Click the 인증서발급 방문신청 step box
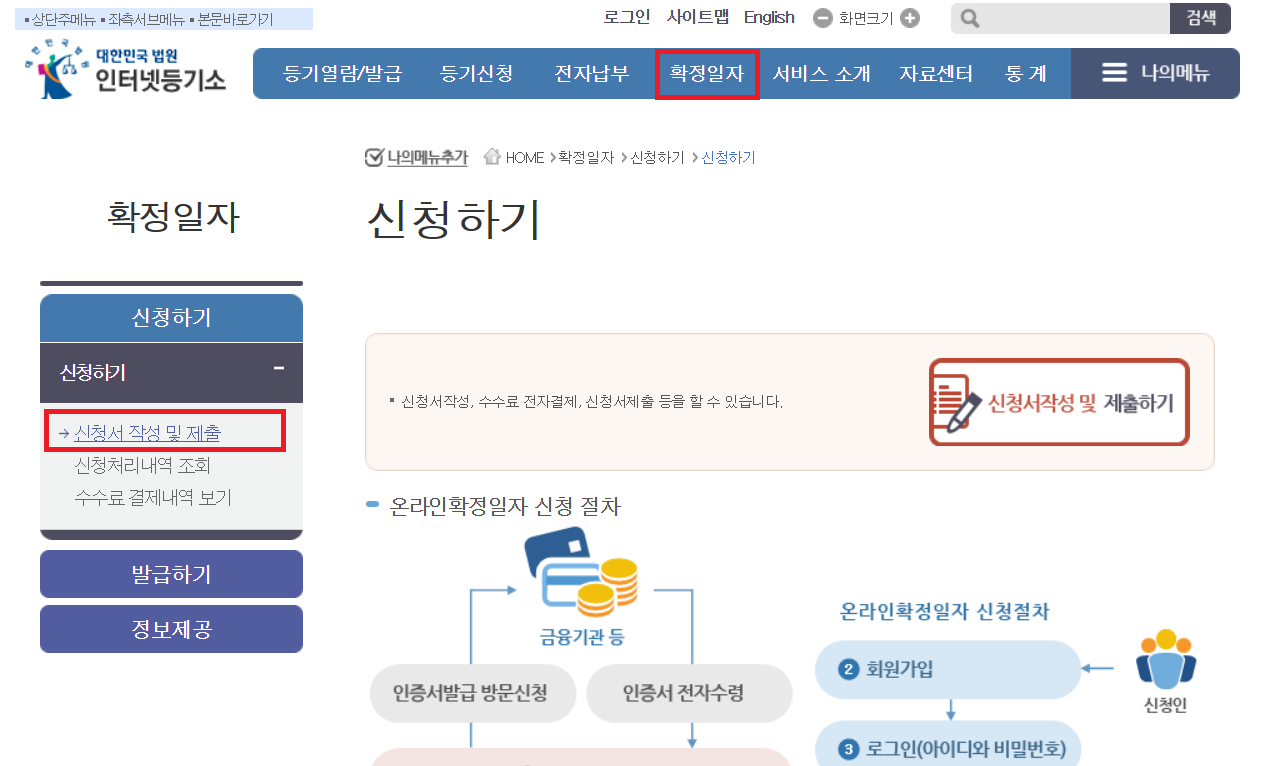1267x766 pixels. 473,693
